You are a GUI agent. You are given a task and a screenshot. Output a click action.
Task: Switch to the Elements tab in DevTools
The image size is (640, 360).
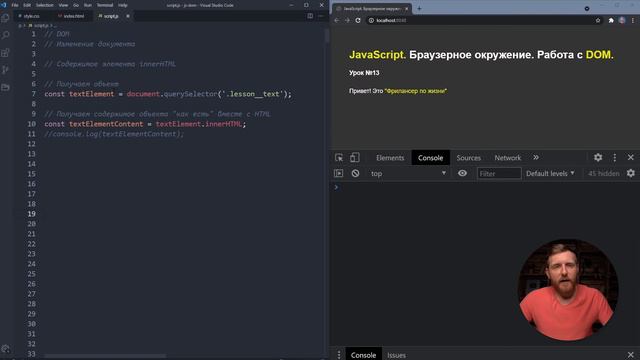tap(390, 158)
